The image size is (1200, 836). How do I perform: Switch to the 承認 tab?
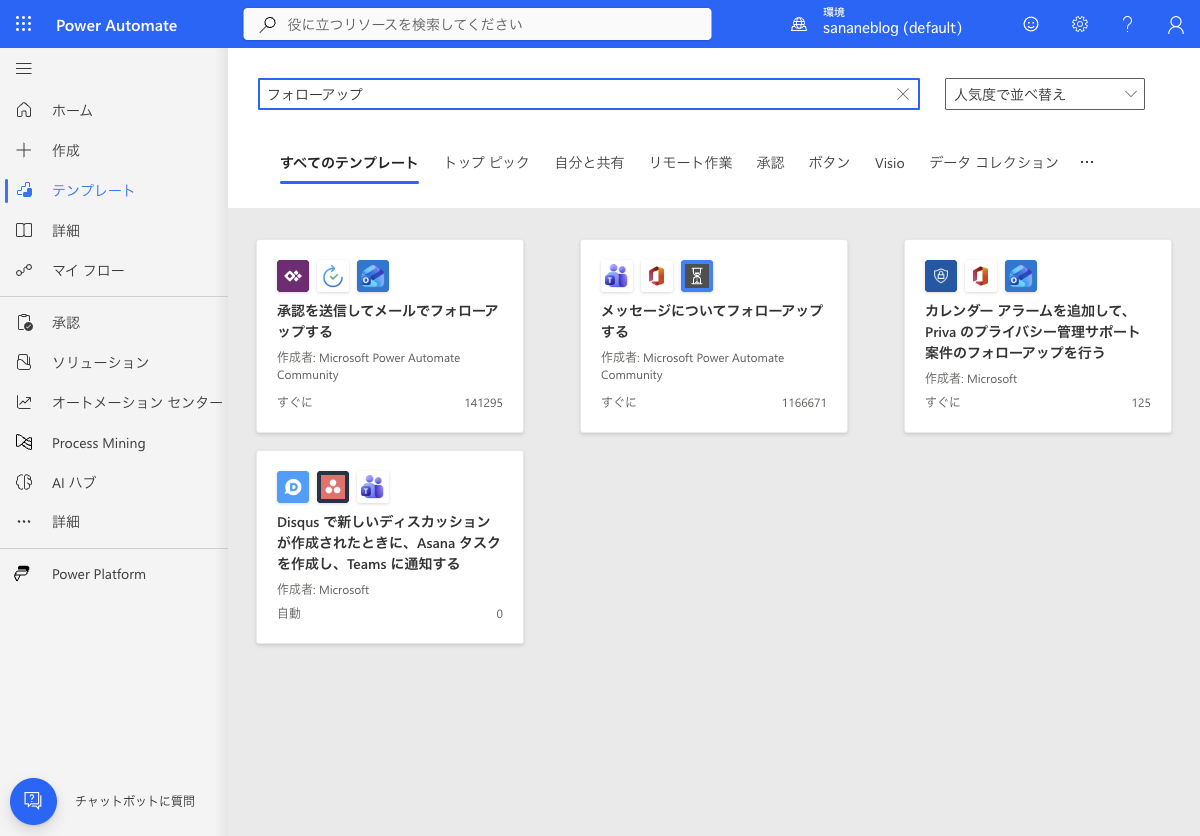click(771, 162)
